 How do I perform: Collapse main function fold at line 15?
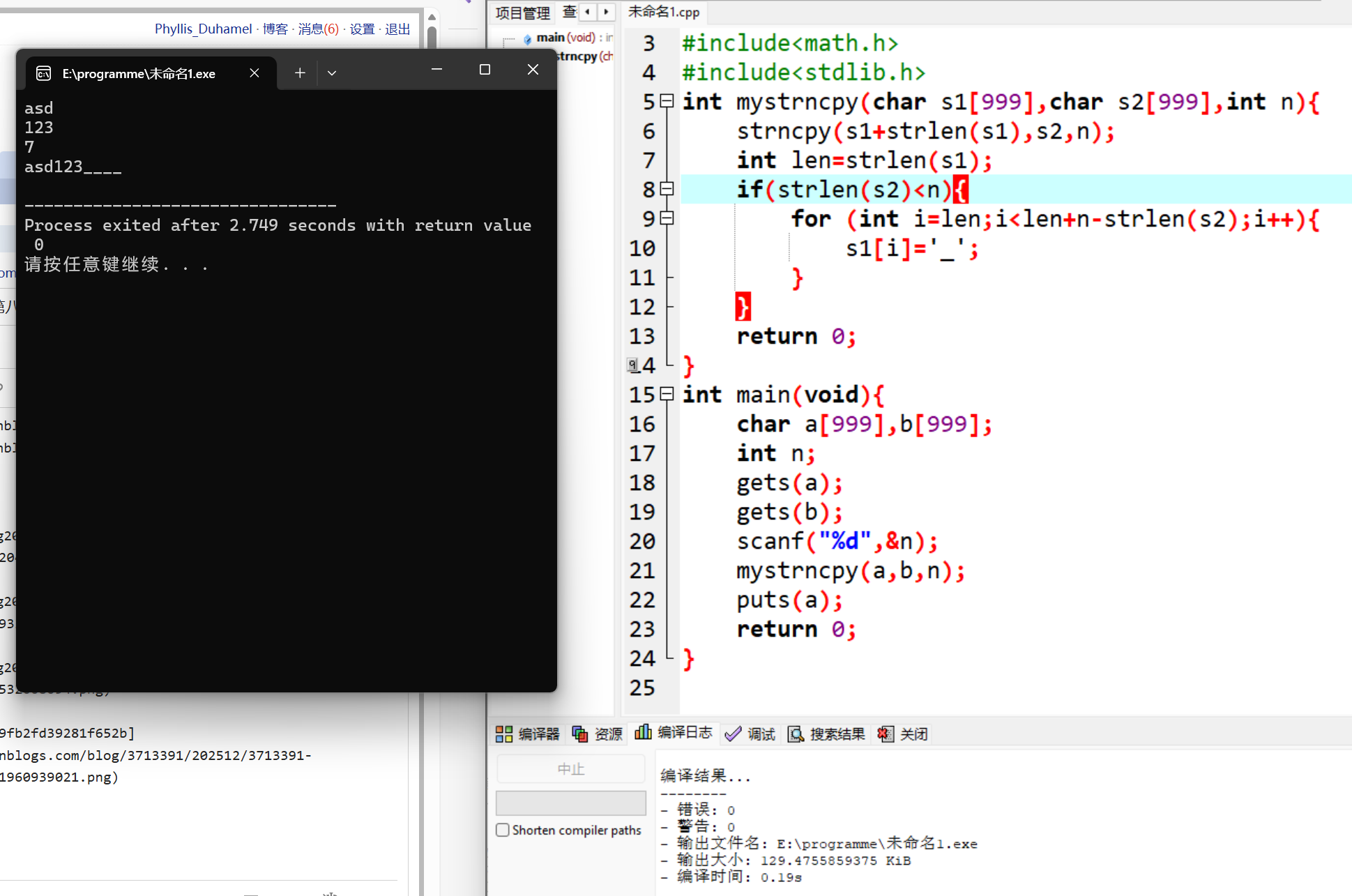[x=667, y=394]
